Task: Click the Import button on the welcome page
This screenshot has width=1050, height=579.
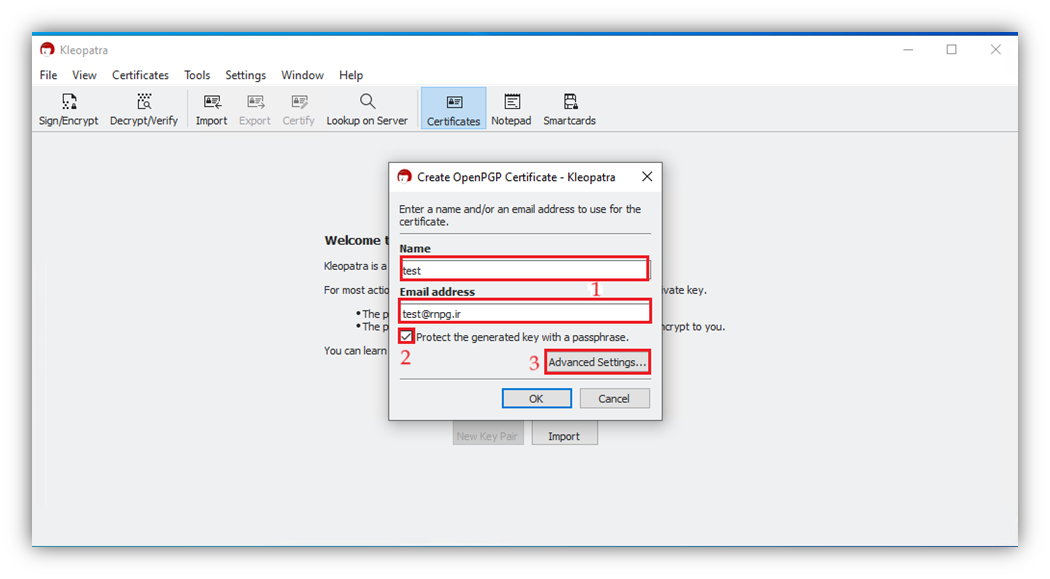Action: click(x=564, y=436)
